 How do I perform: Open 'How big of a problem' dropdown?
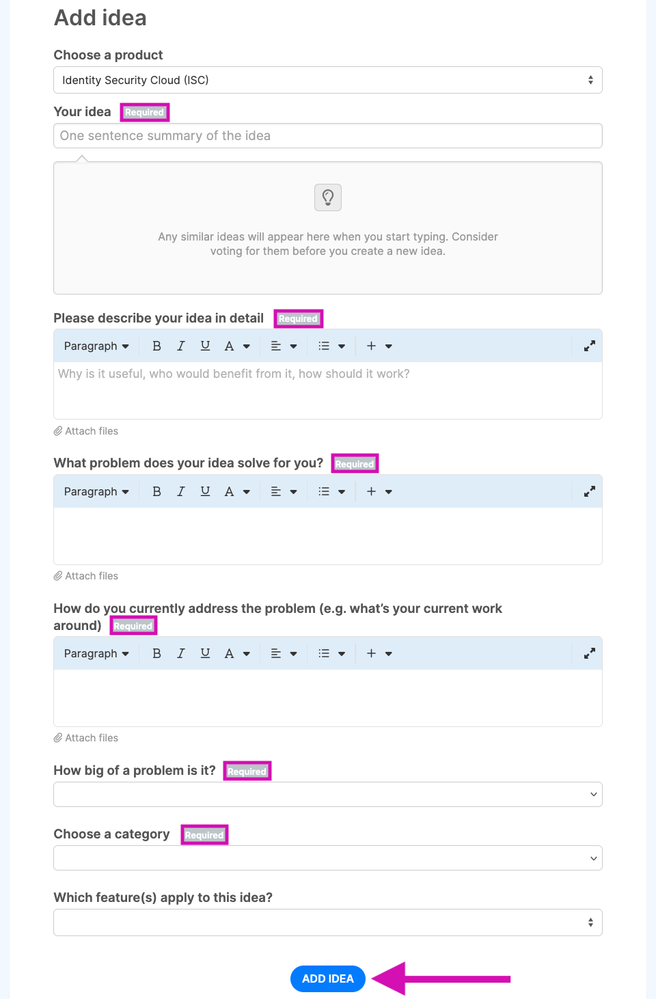tap(327, 794)
